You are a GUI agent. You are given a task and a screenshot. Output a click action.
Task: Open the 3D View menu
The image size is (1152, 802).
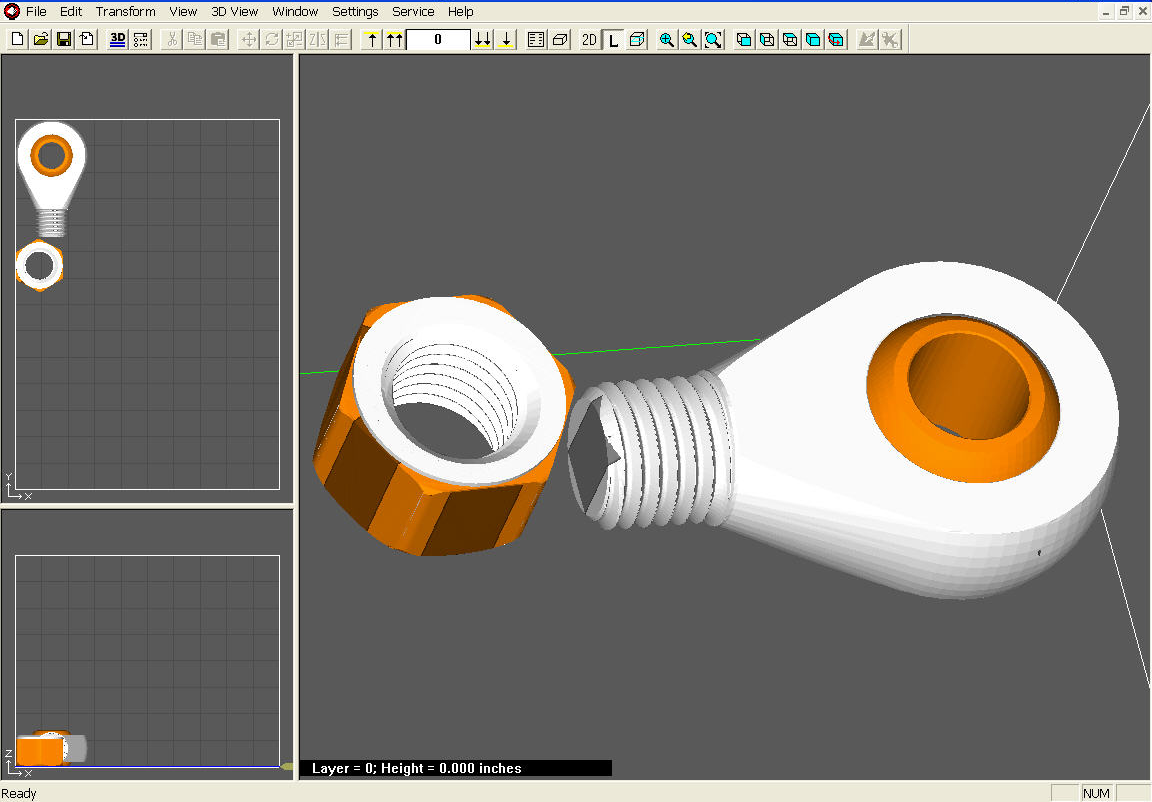234,11
